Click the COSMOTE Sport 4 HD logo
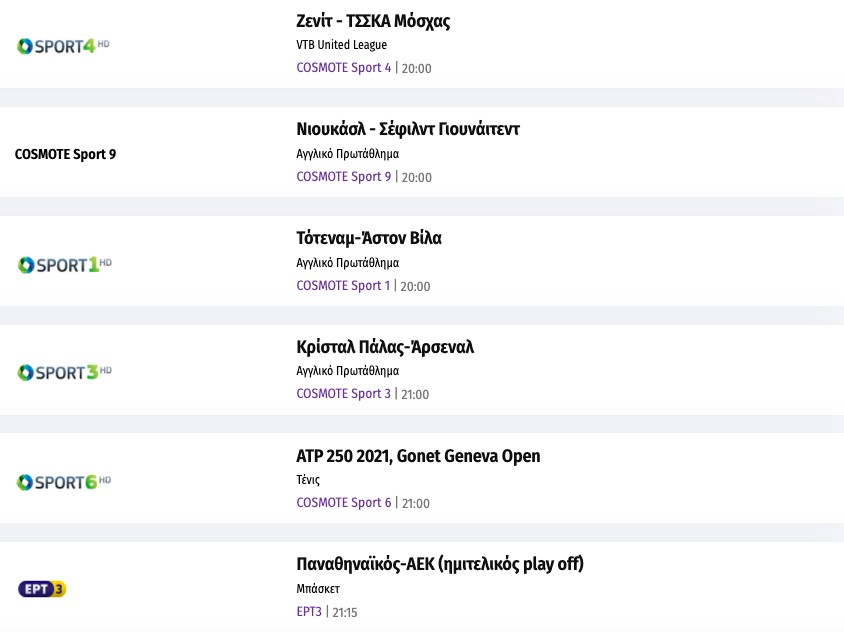844x632 pixels. point(62,46)
